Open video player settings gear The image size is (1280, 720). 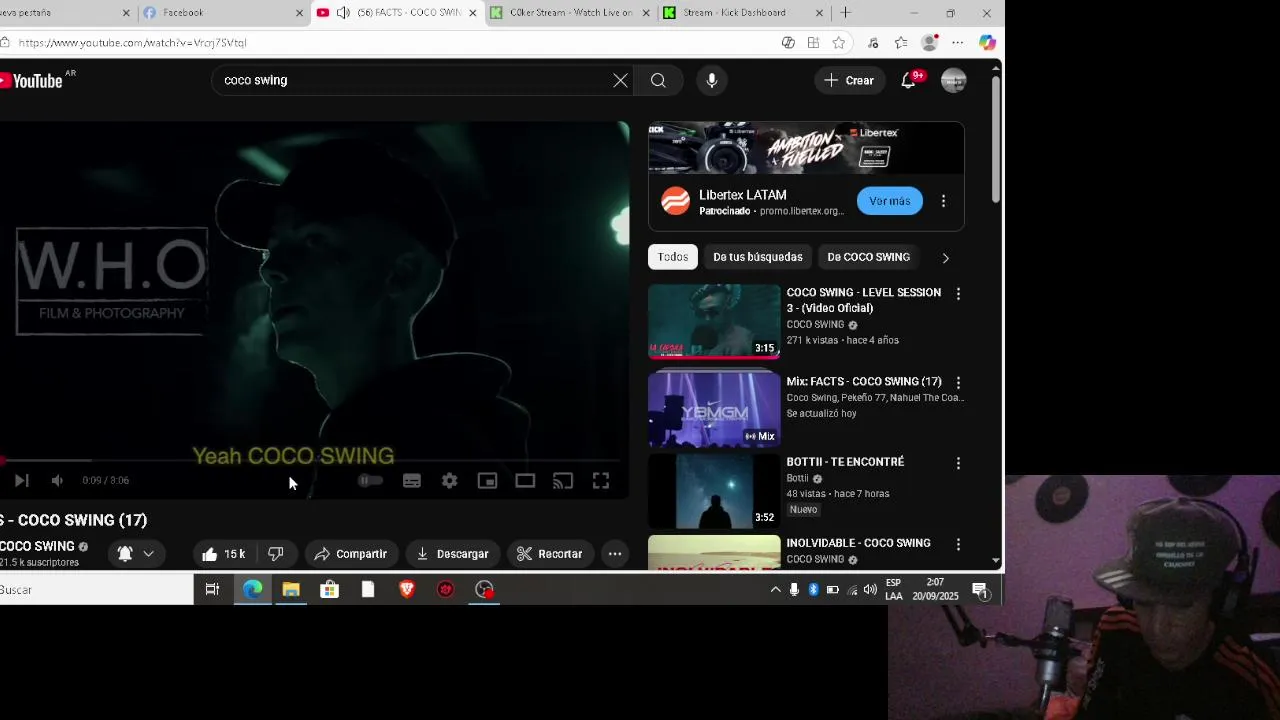[x=450, y=481]
